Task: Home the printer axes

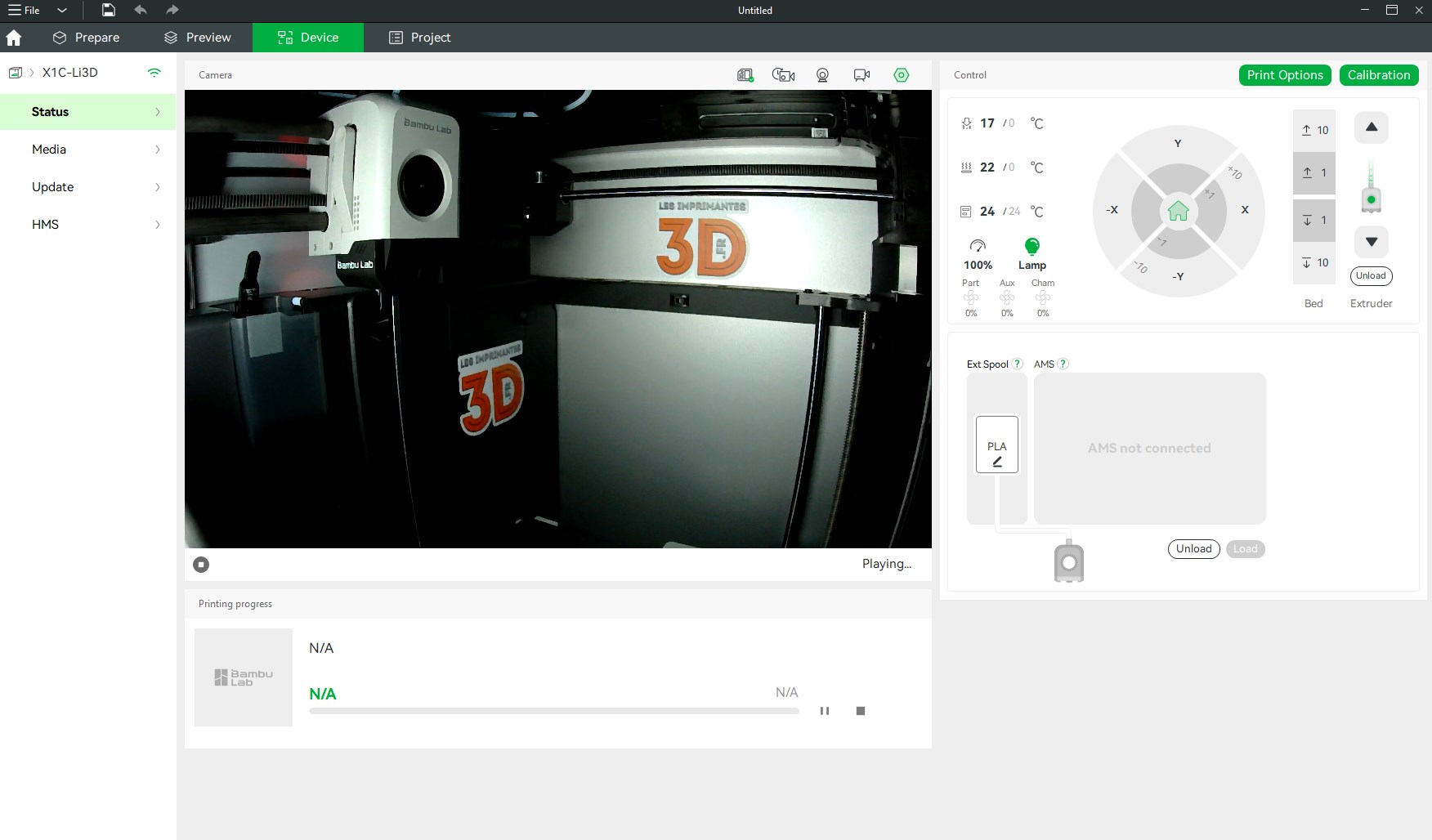Action: tap(1178, 211)
